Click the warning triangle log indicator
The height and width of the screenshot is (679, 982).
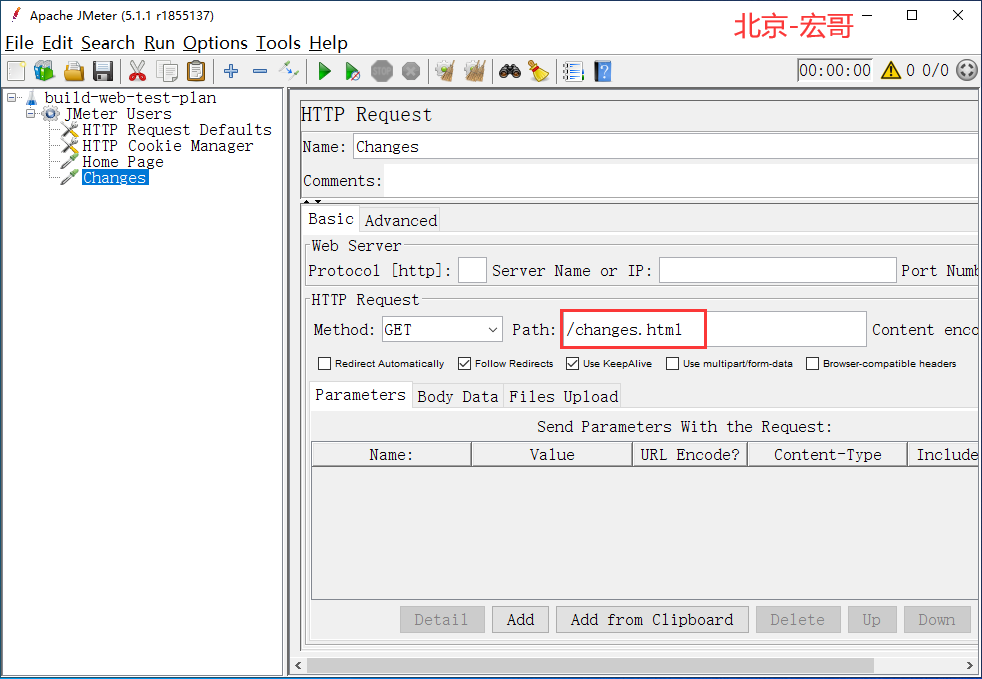891,70
